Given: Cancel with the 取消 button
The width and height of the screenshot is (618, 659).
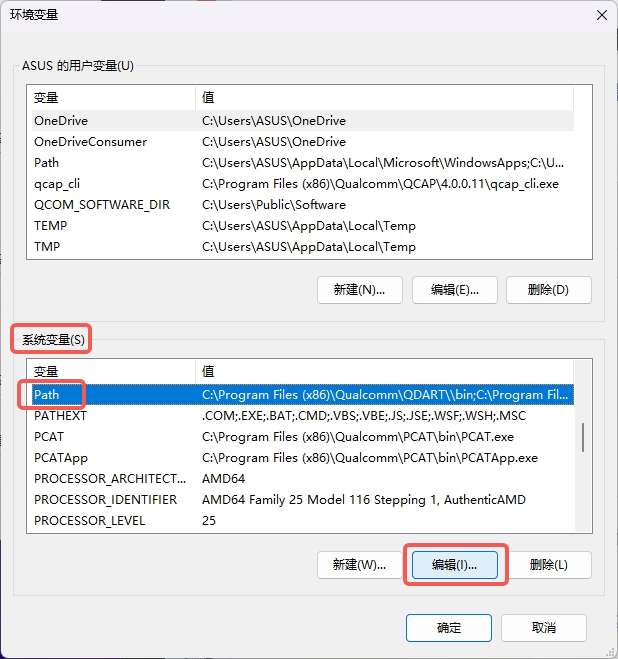Looking at the screenshot, I should pyautogui.click(x=544, y=628).
